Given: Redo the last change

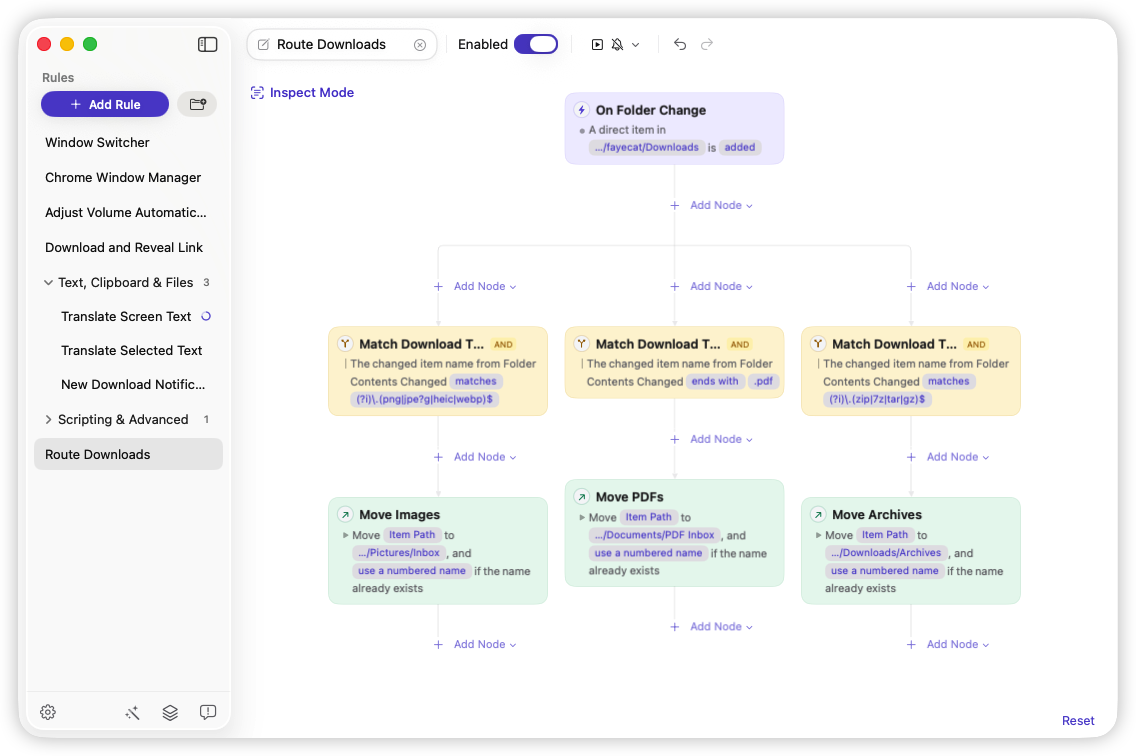Looking at the screenshot, I should click(707, 44).
